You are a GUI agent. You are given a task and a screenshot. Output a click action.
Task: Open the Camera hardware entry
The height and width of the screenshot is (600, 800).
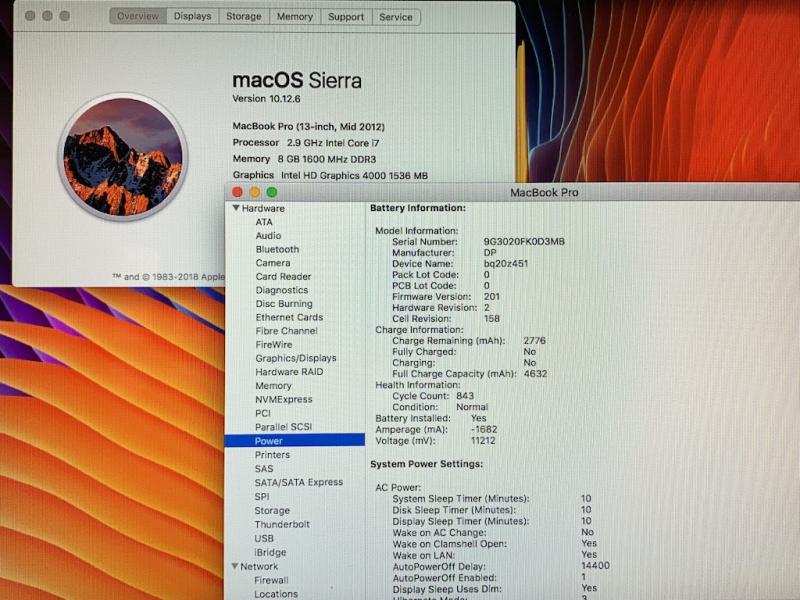point(272,263)
